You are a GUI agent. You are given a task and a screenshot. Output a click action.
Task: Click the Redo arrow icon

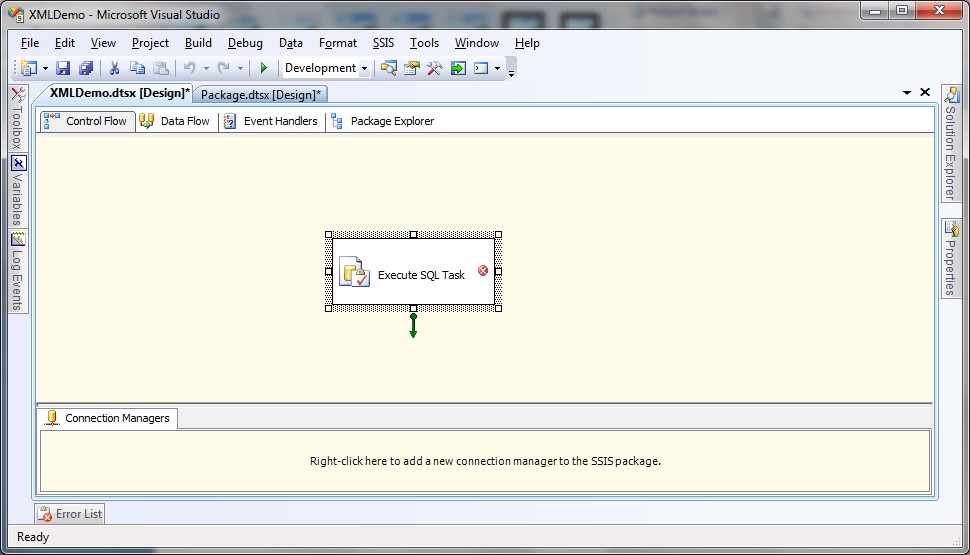click(x=224, y=68)
